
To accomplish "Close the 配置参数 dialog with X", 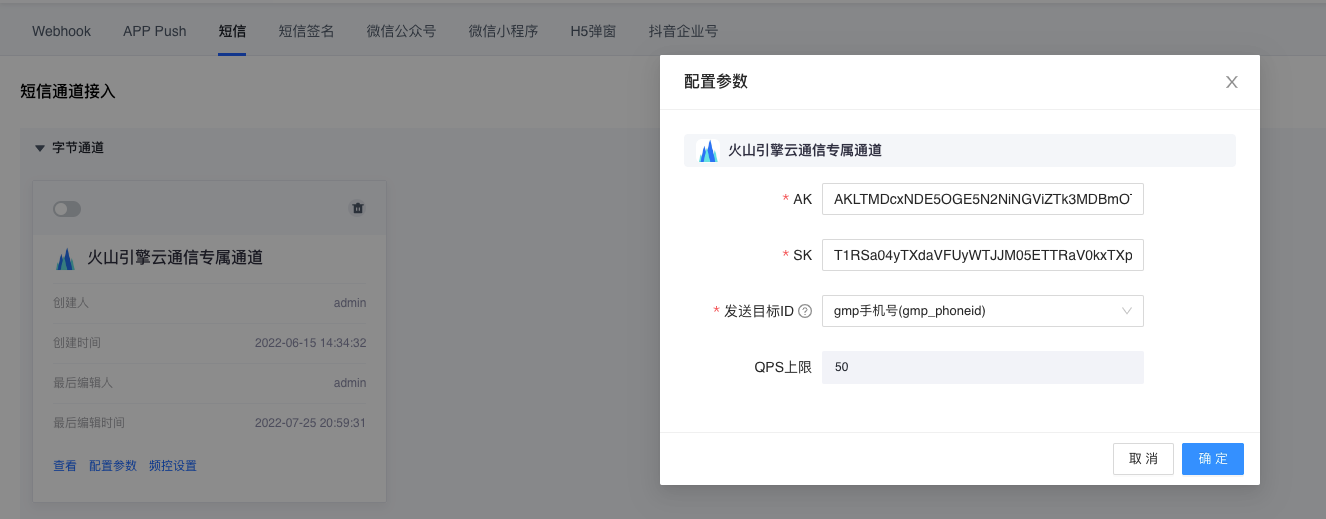I will point(1232,82).
